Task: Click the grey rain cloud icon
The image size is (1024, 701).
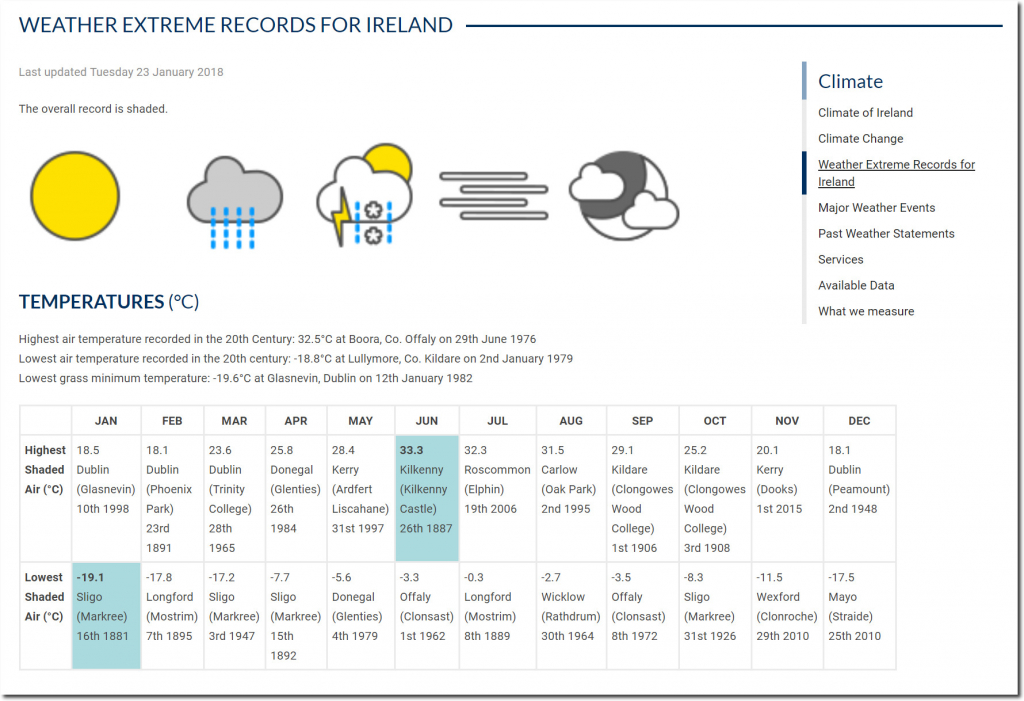Action: [234, 202]
